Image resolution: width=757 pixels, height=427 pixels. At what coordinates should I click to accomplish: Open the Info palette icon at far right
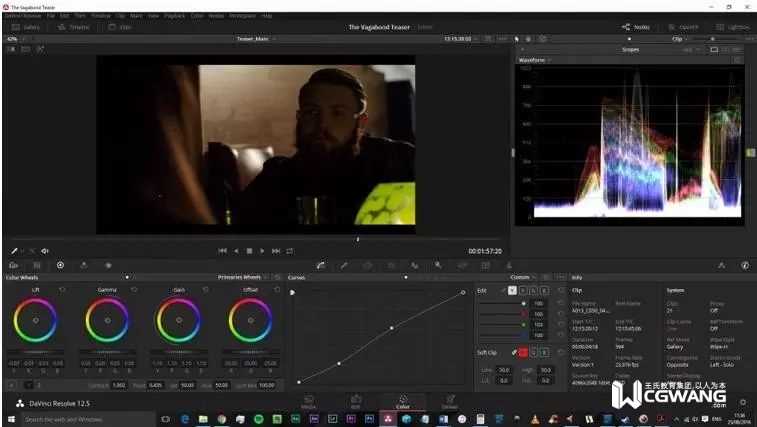click(x=745, y=265)
